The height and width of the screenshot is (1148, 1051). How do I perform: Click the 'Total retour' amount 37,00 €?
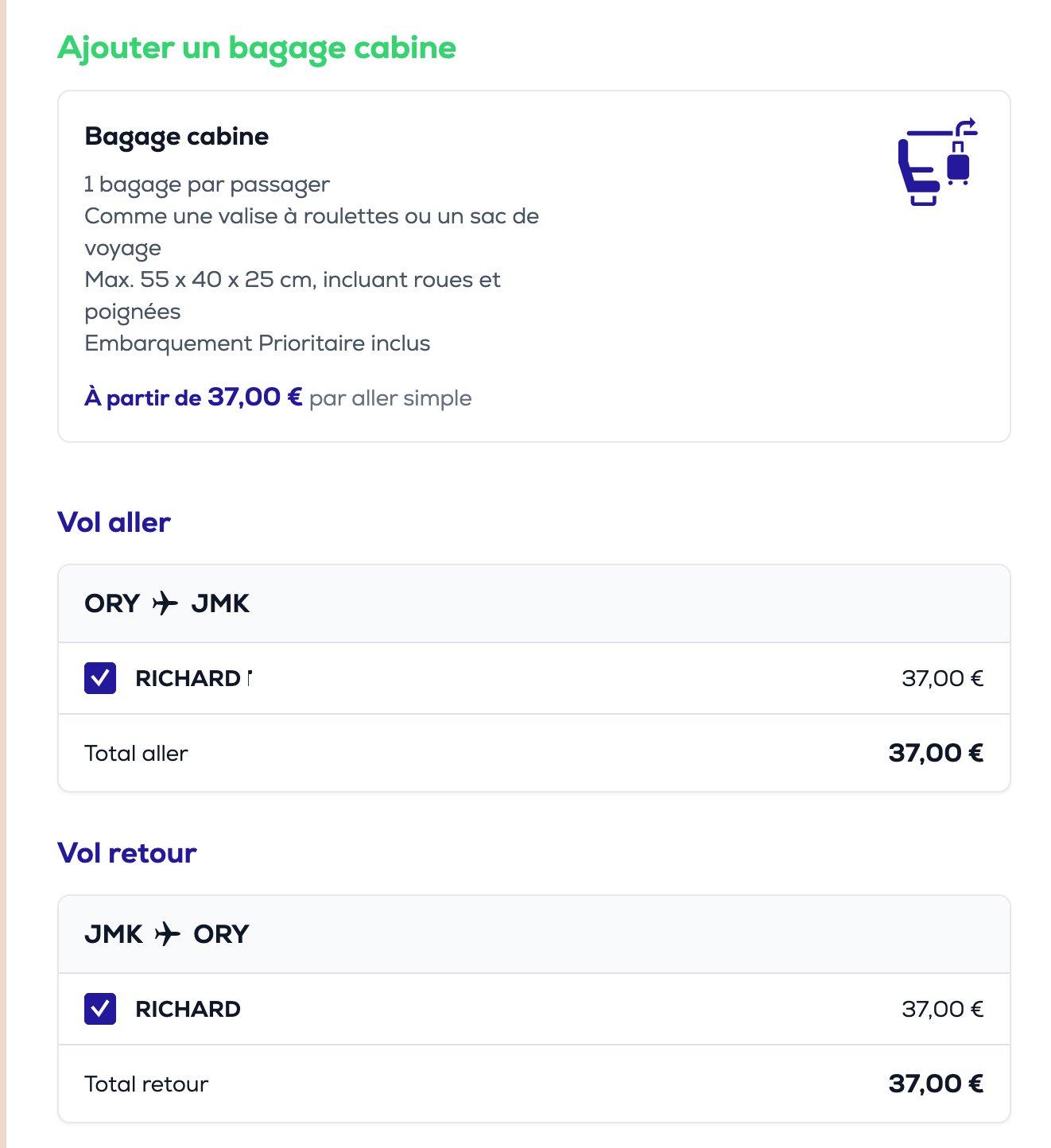tap(937, 1084)
